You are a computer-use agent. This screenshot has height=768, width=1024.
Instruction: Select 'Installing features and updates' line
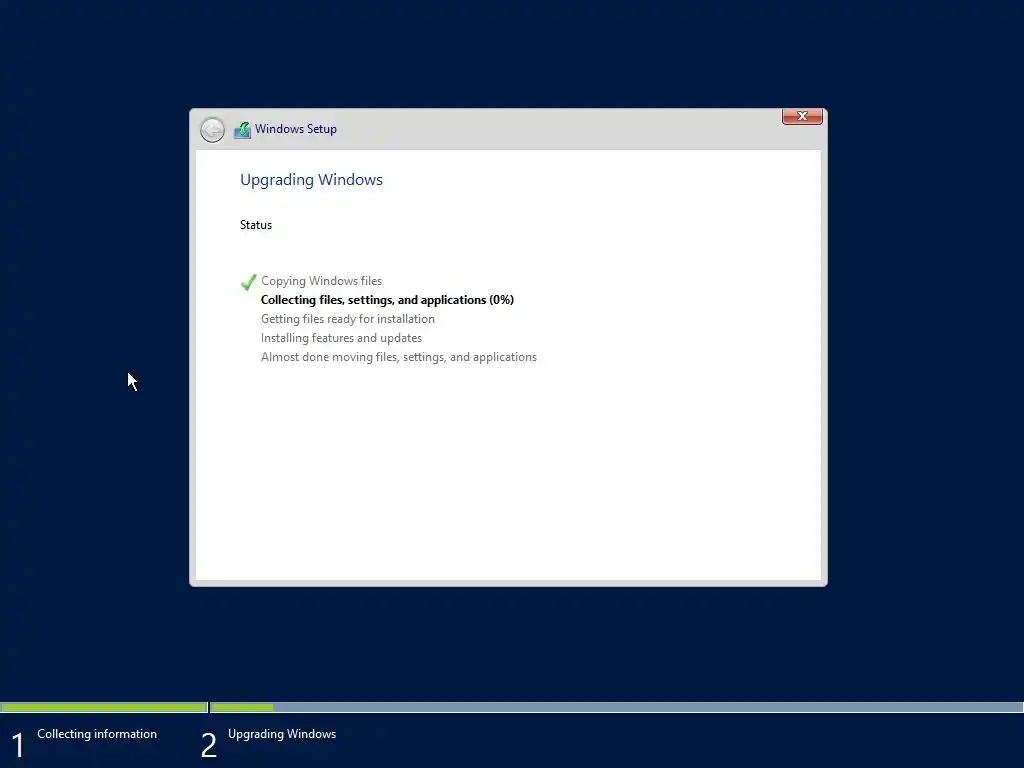341,338
